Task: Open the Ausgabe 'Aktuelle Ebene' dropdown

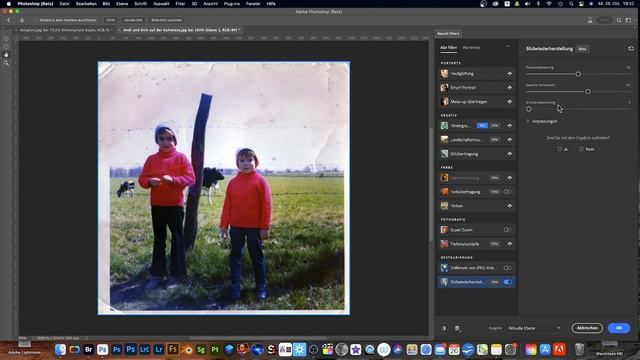Action: [x=534, y=328]
